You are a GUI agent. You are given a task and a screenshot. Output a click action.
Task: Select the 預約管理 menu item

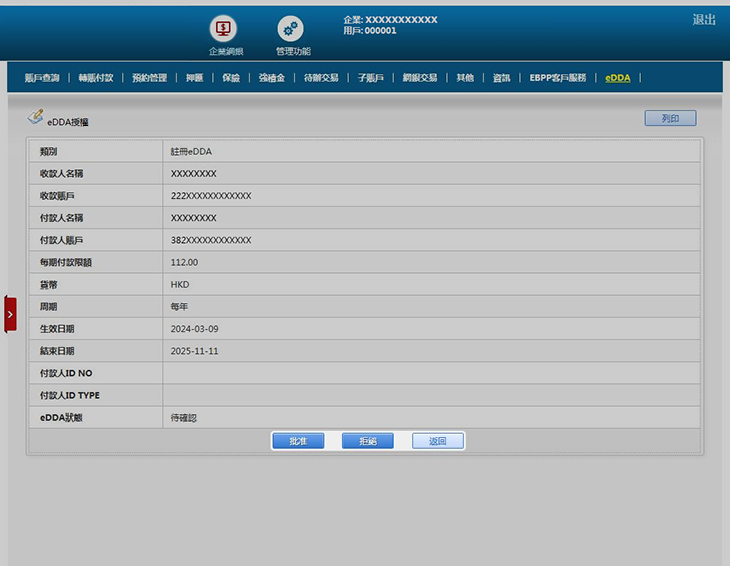(x=149, y=78)
